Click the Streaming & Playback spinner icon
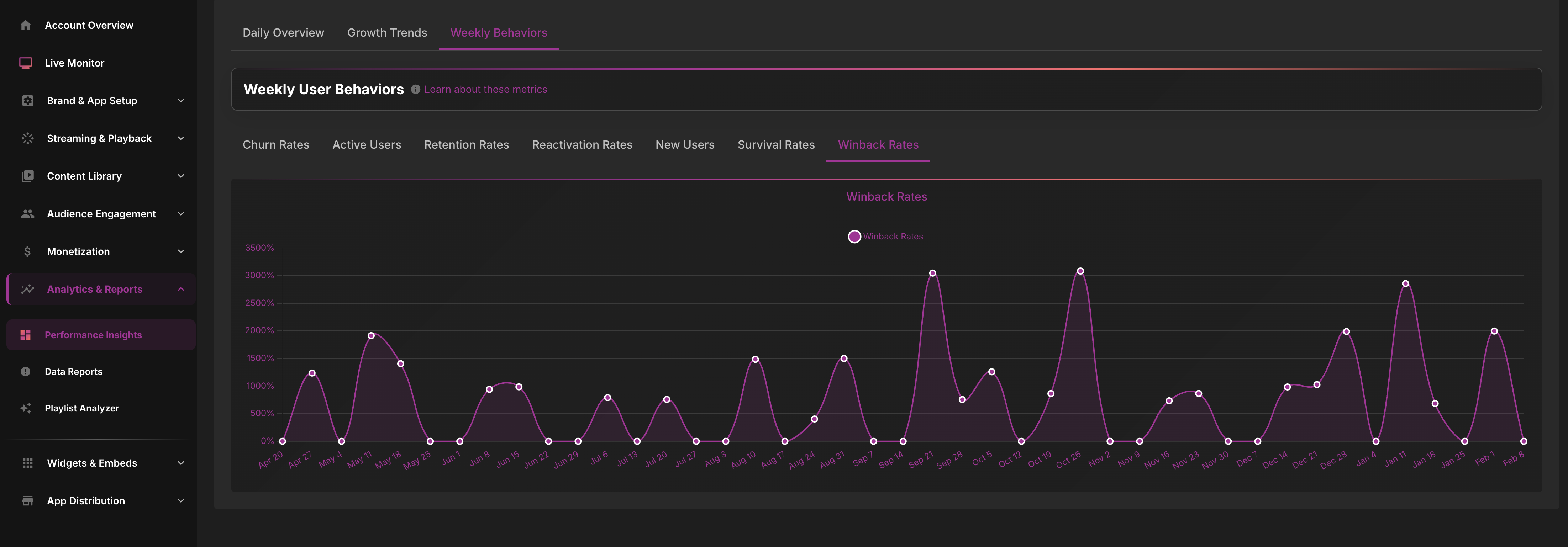This screenshot has height=547, width=1568. point(27,139)
